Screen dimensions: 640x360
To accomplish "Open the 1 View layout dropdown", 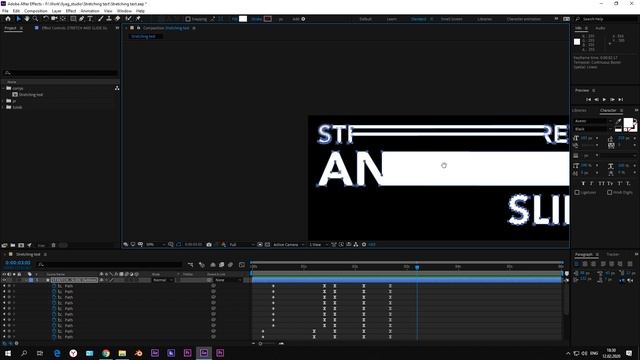I will point(318,244).
